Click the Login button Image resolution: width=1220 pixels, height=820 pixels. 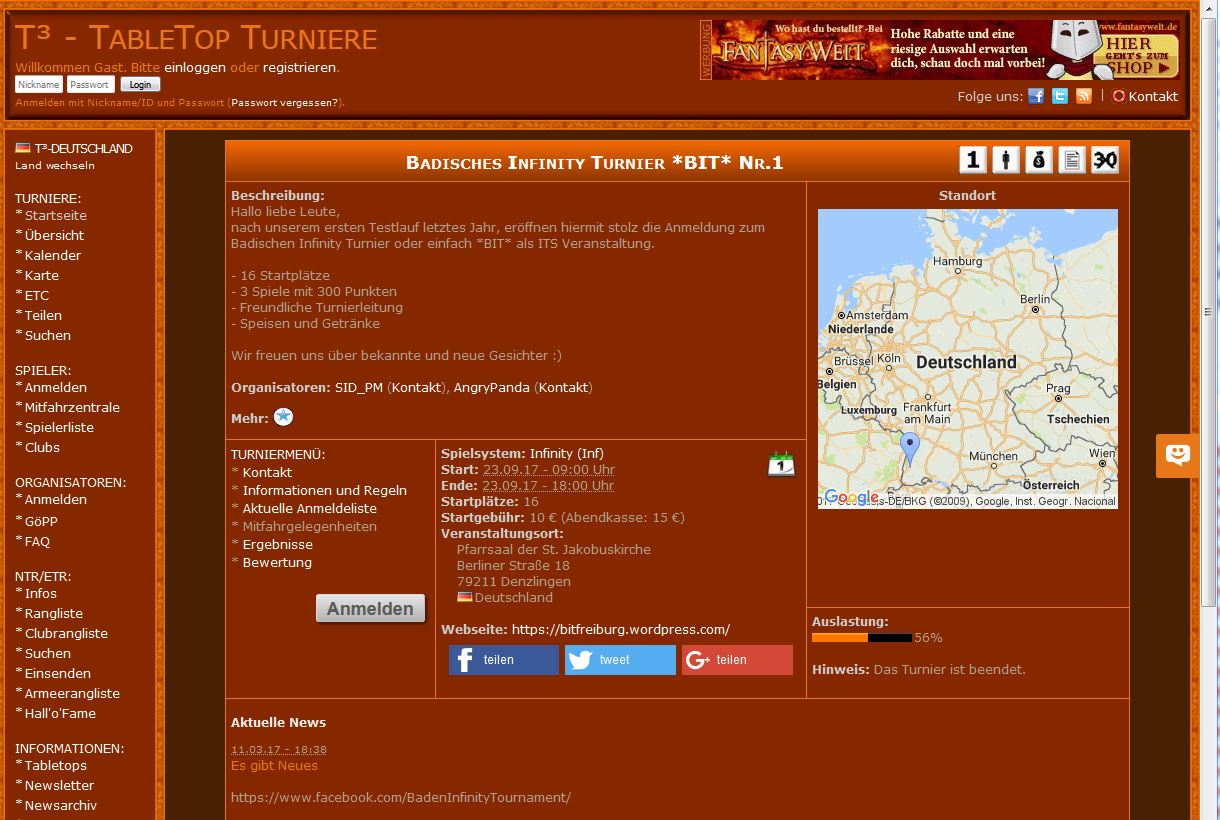point(140,85)
